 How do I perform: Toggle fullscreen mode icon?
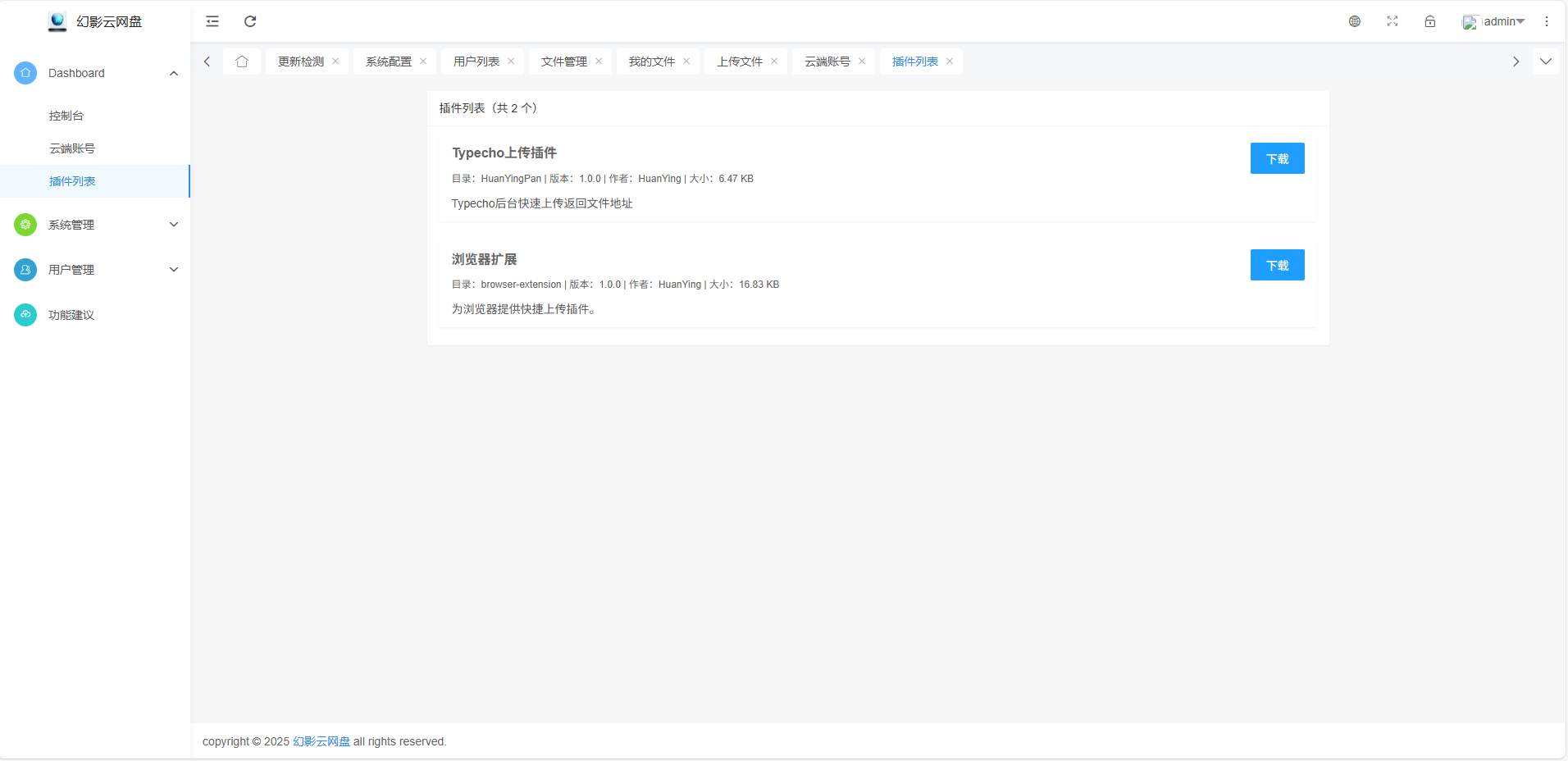(1393, 21)
